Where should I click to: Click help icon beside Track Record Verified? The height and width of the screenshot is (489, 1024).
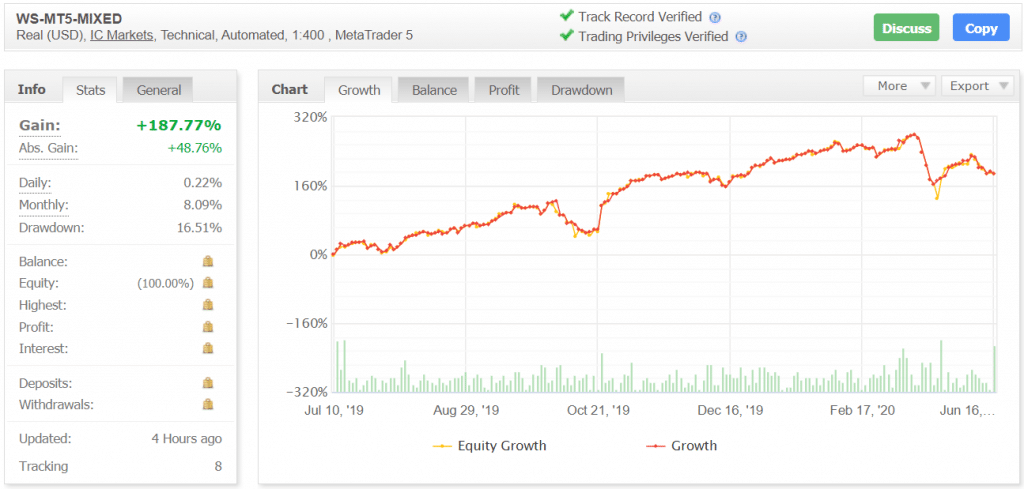point(715,17)
